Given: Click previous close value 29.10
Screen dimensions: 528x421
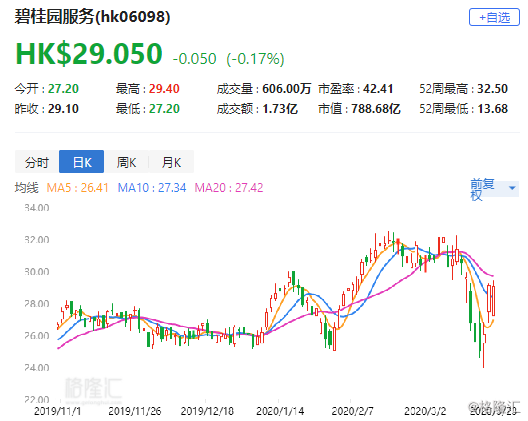Looking at the screenshot, I should tap(63, 109).
